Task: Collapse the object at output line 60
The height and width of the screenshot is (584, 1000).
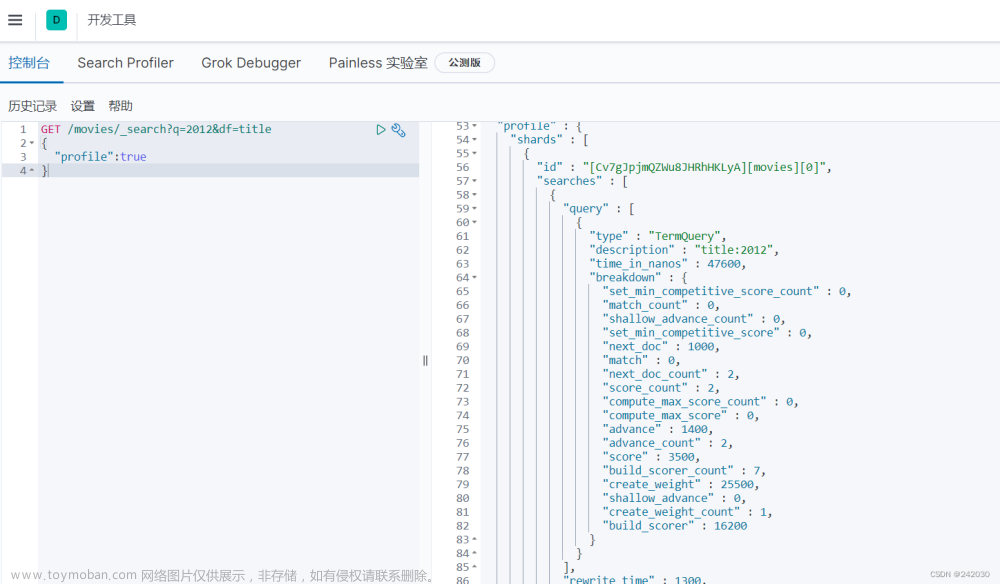Action: [x=474, y=223]
